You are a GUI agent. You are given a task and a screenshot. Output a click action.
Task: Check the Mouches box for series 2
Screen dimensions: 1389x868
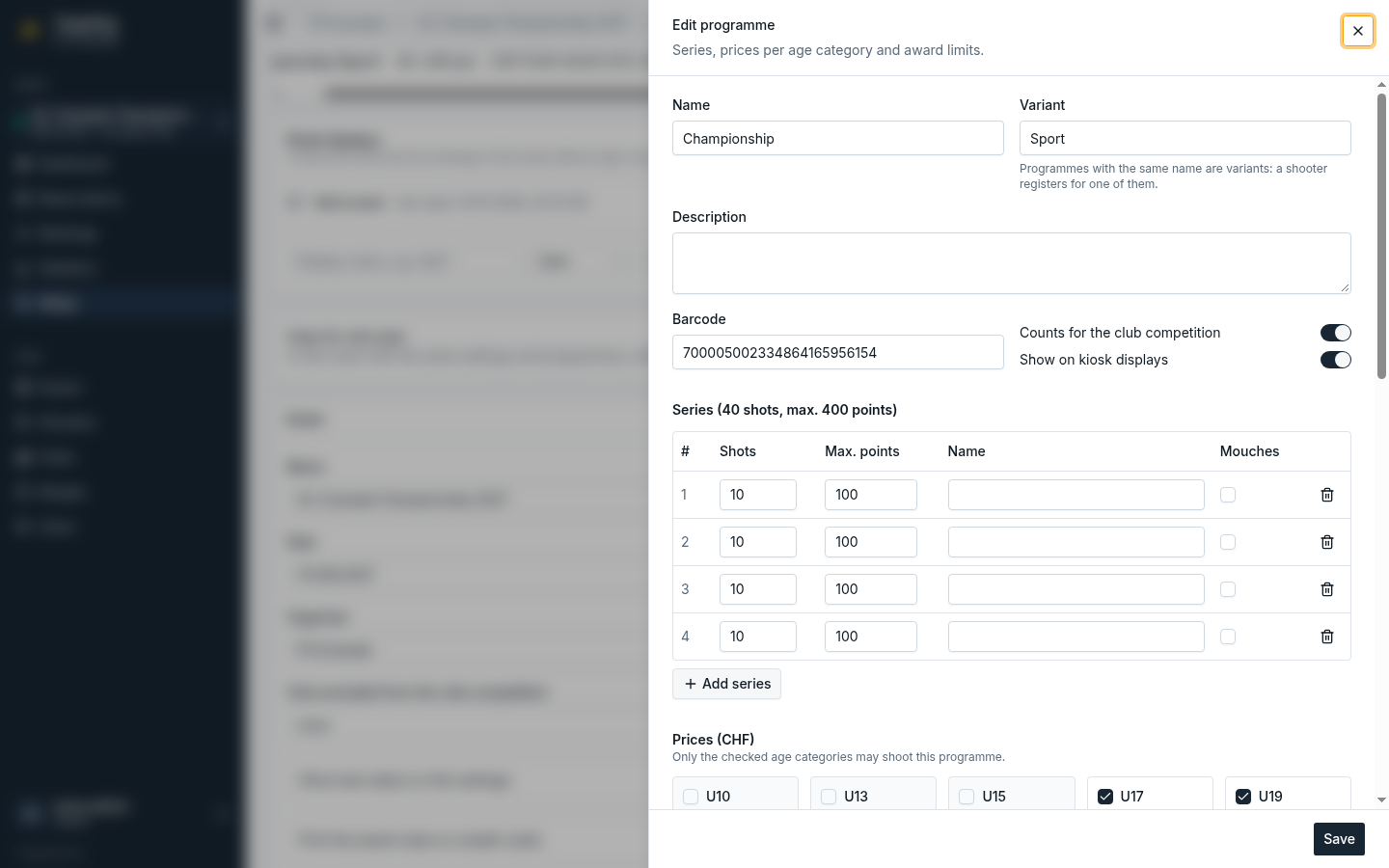point(1228,542)
